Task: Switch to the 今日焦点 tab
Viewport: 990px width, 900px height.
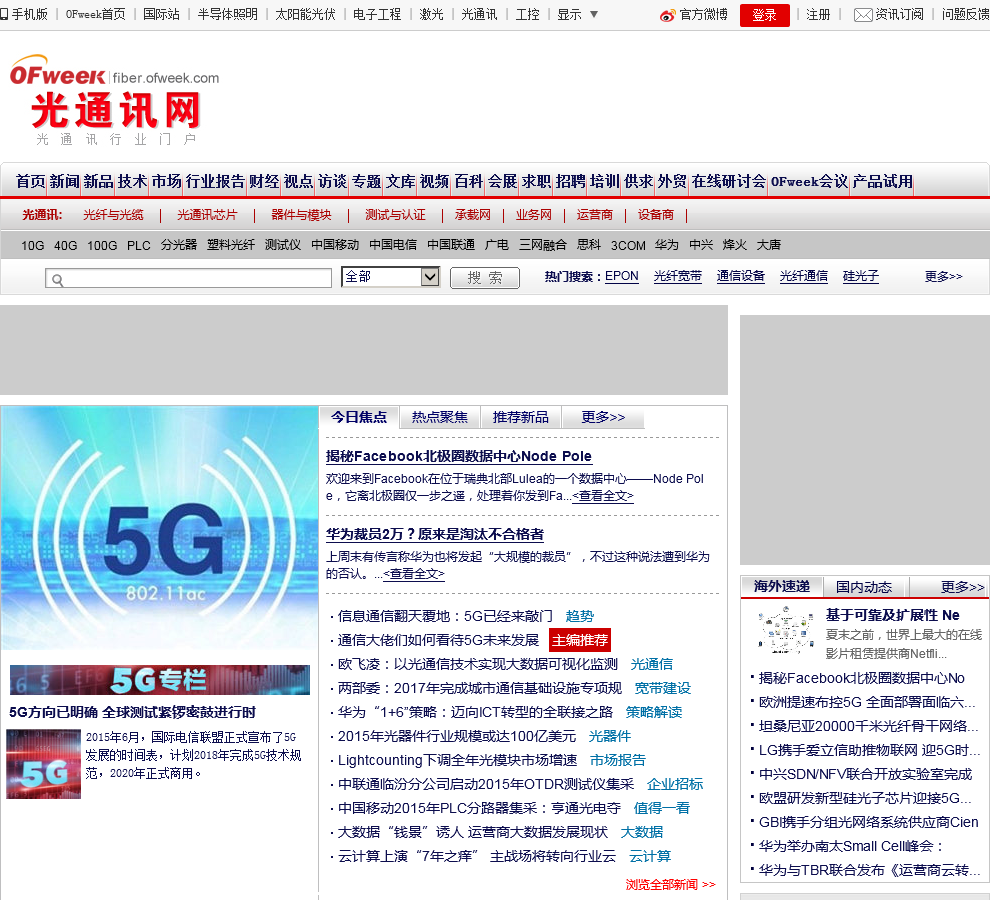Action: click(359, 417)
